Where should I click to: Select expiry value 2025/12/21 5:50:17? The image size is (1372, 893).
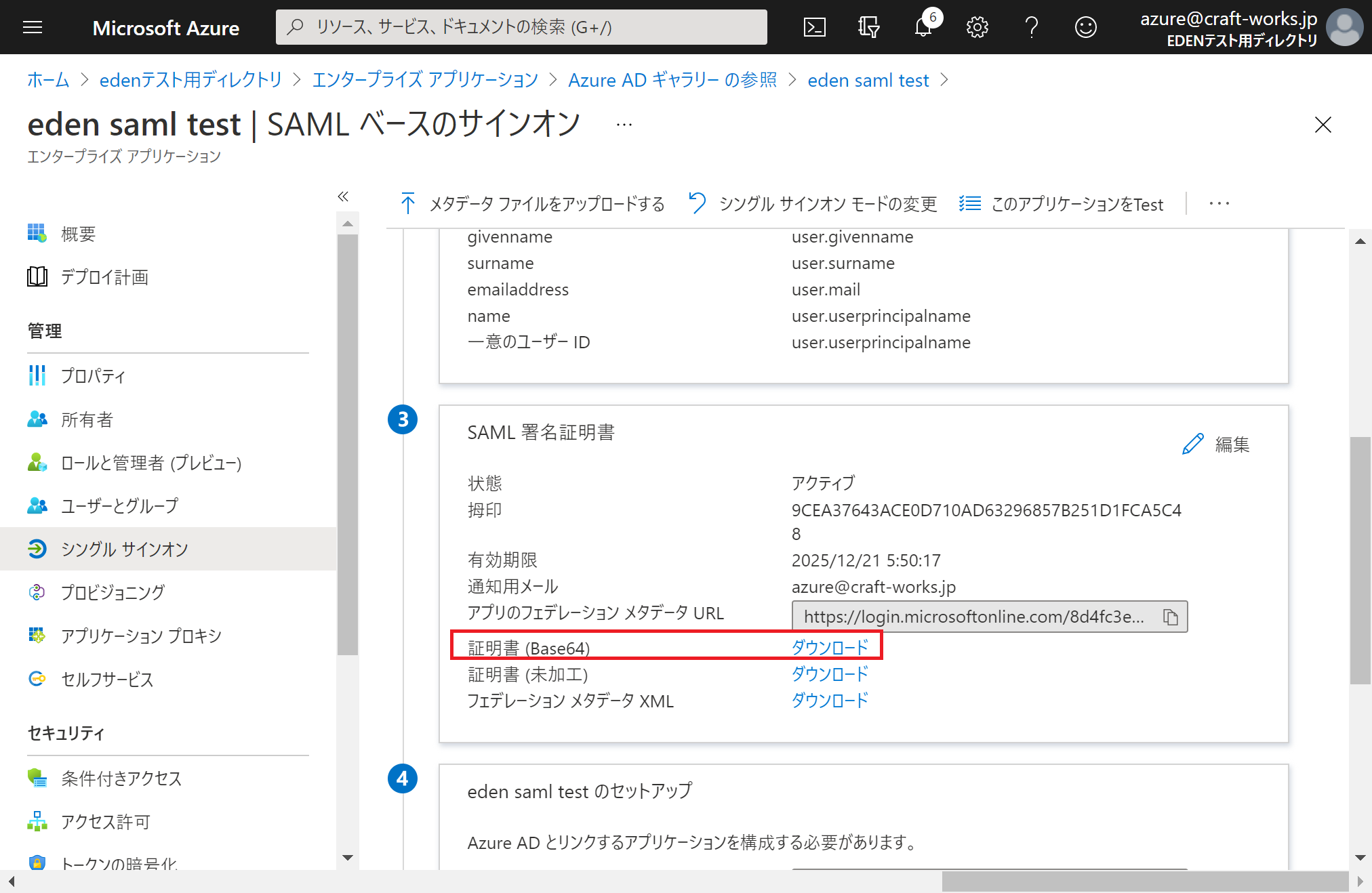coord(866,560)
